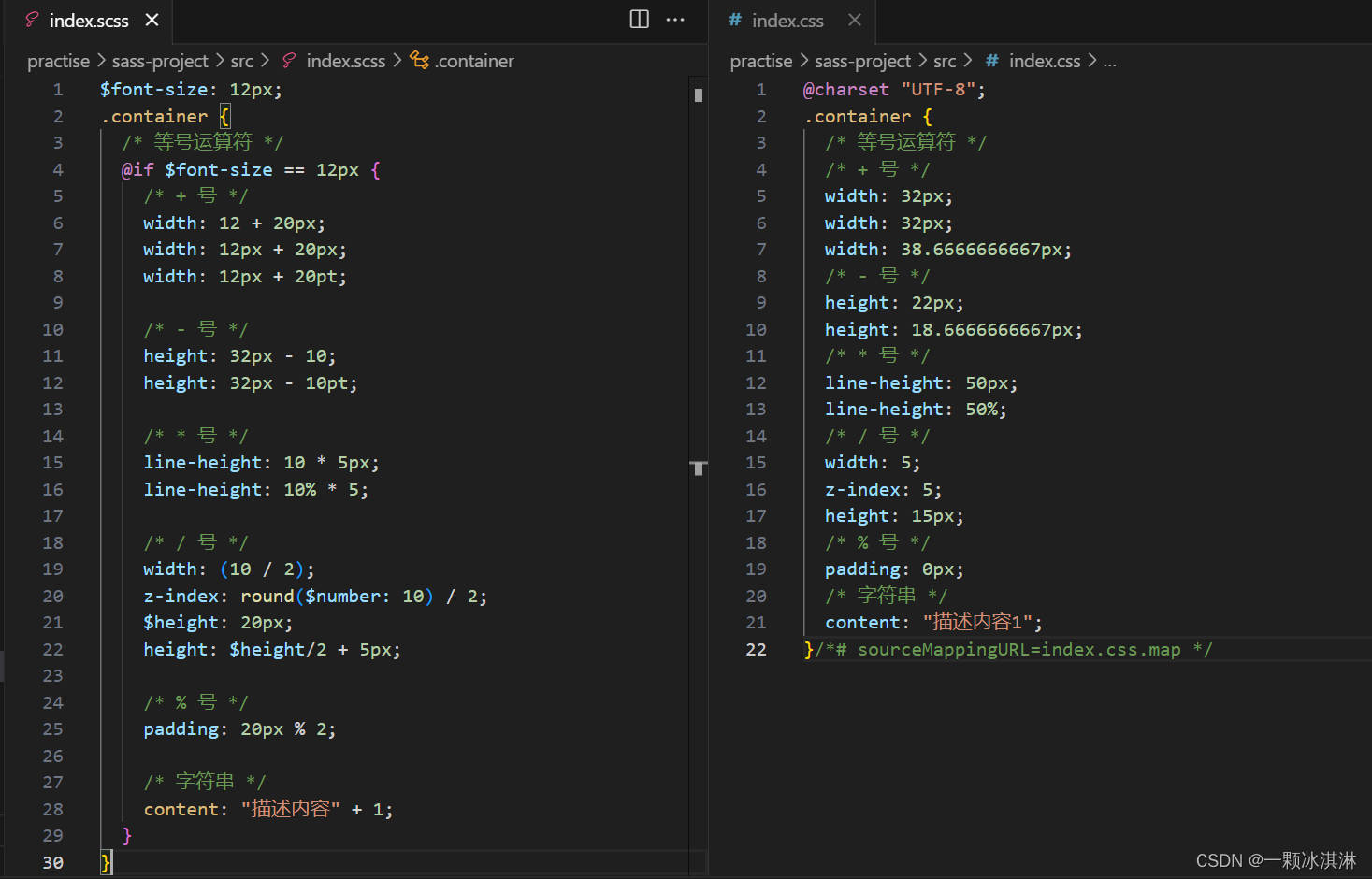Click 'line-height: 10% * 5;' line
The image size is (1372, 879).
tap(256, 490)
